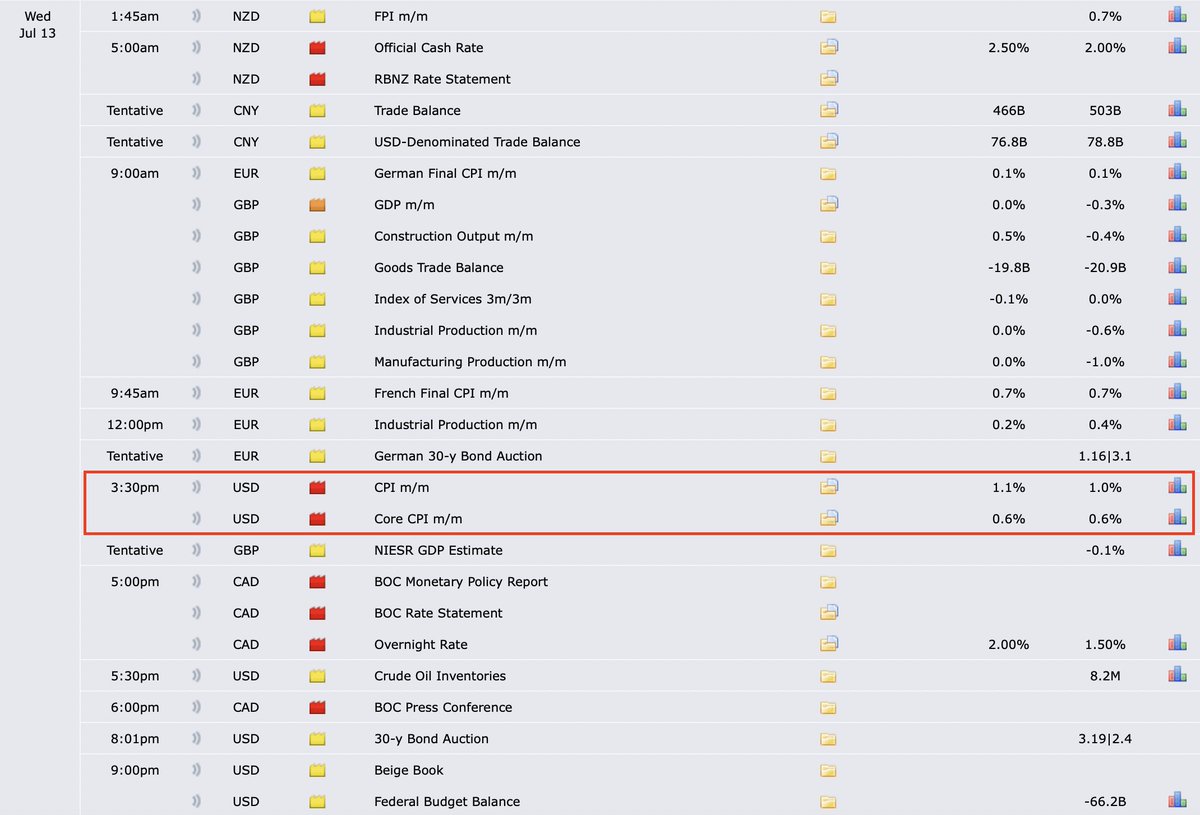Expand detail folder for Core CPI m/m
The height and width of the screenshot is (815, 1200).
pyautogui.click(x=829, y=518)
